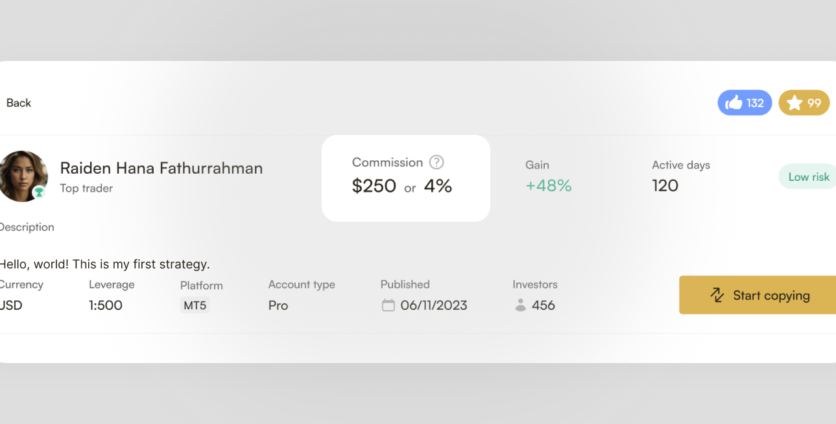The width and height of the screenshot is (836, 424).
Task: Open the trader profile photo
Action: tap(22, 175)
